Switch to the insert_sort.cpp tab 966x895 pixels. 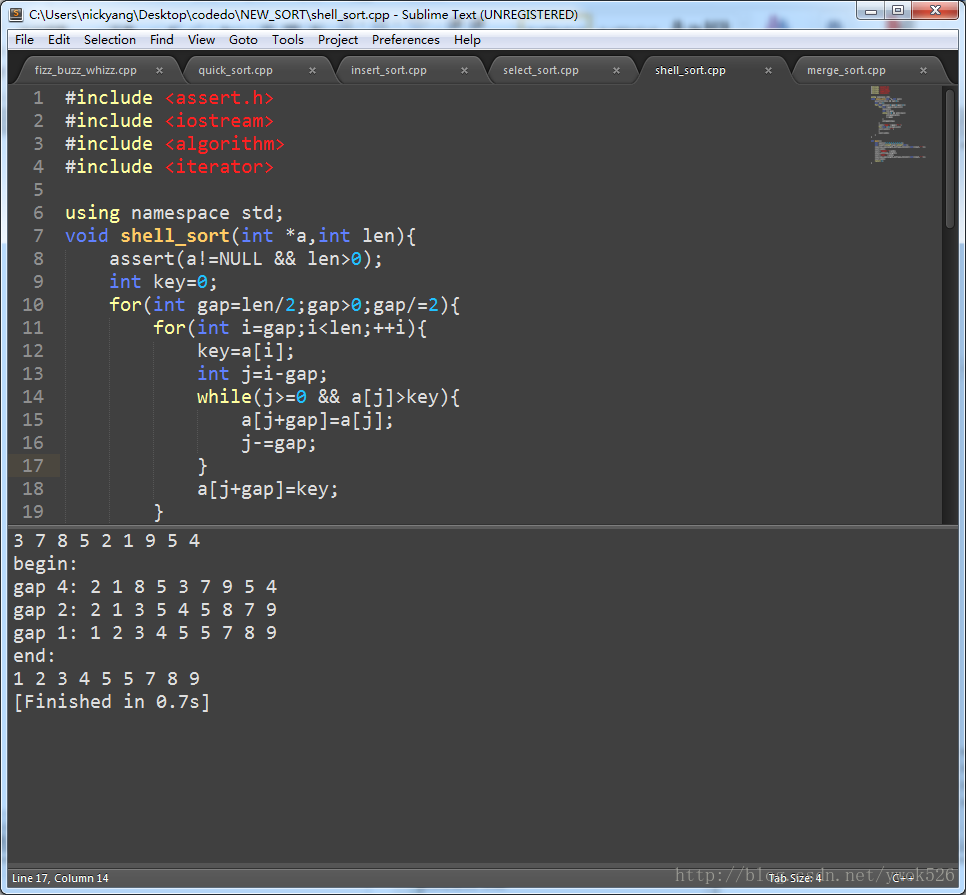[x=389, y=70]
